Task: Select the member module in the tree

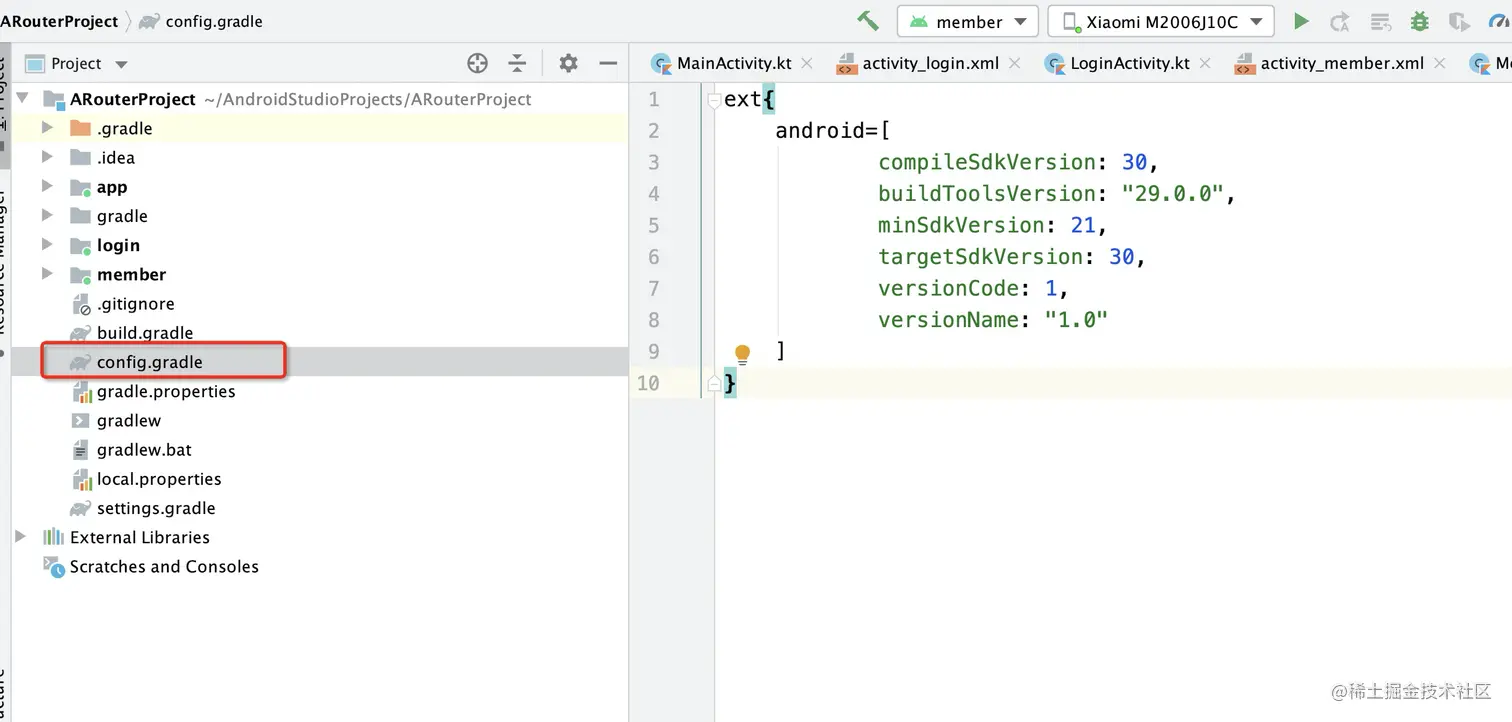Action: tap(131, 274)
